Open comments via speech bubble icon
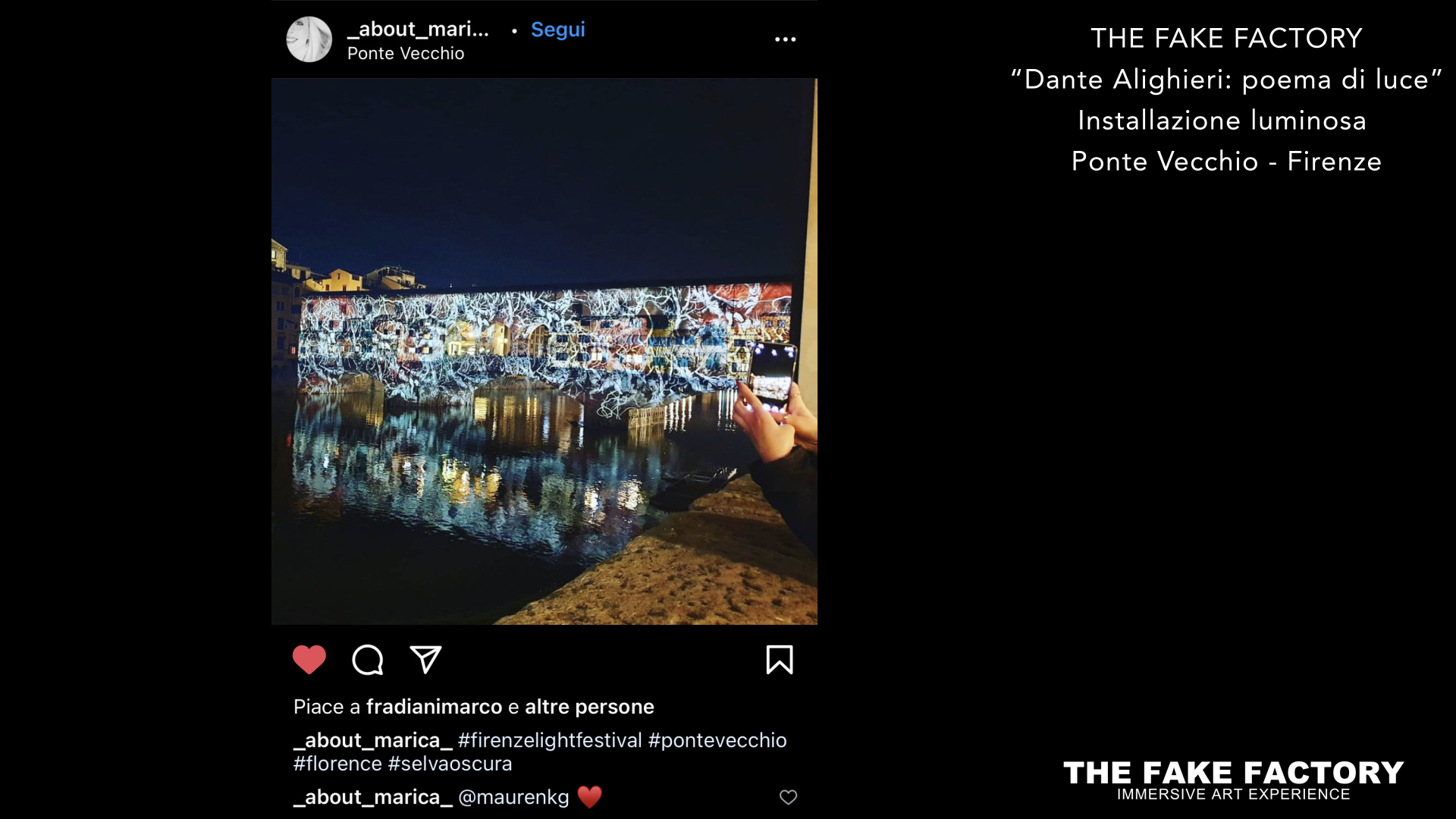Image resolution: width=1456 pixels, height=819 pixels. [368, 660]
